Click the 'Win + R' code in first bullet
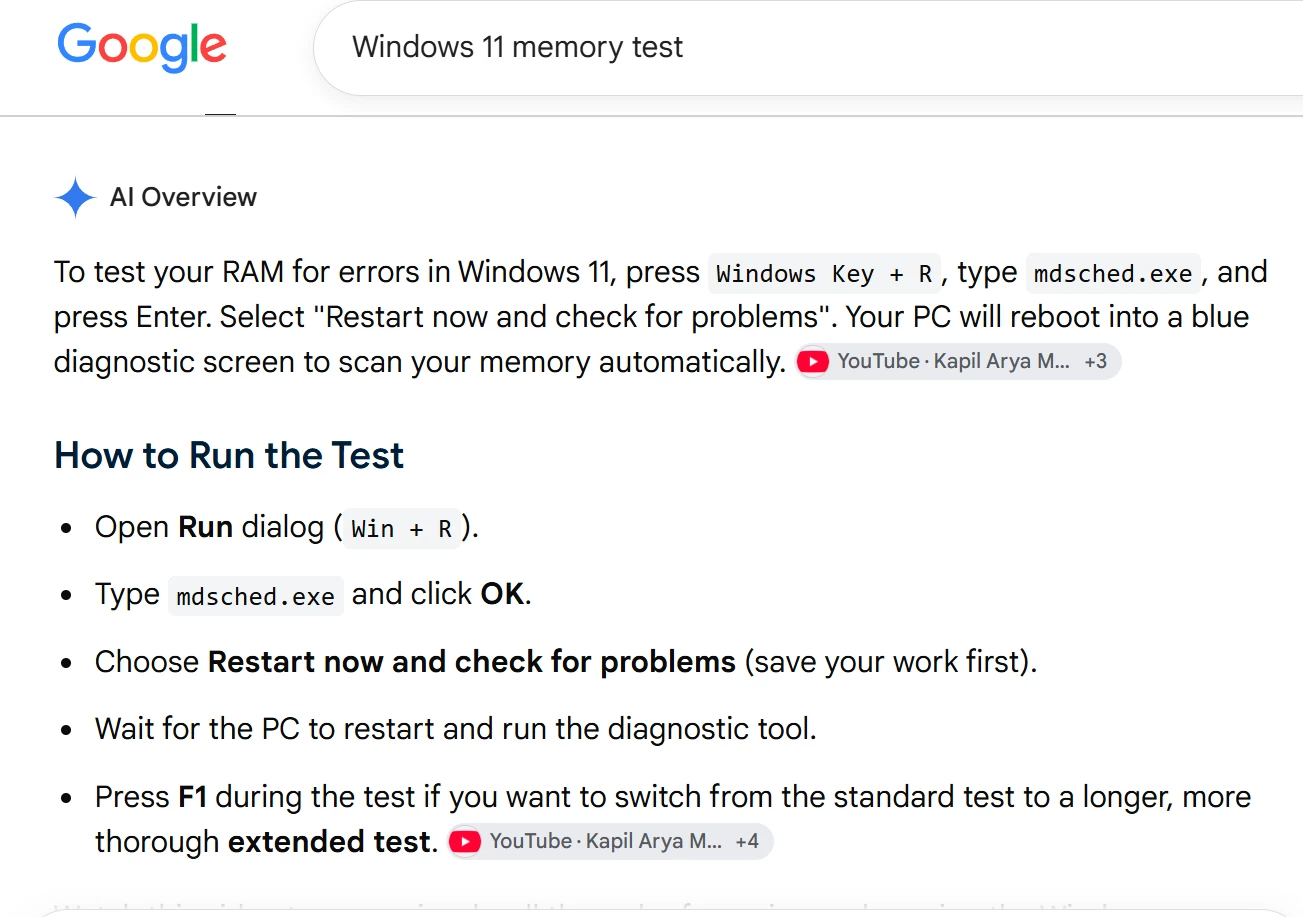Image resolution: width=1303 pixels, height=917 pixels. tap(402, 529)
